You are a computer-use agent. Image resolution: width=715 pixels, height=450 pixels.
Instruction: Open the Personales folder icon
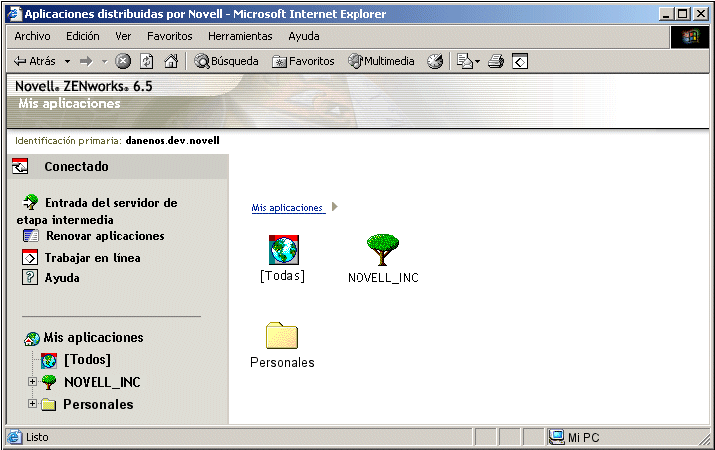coord(282,336)
